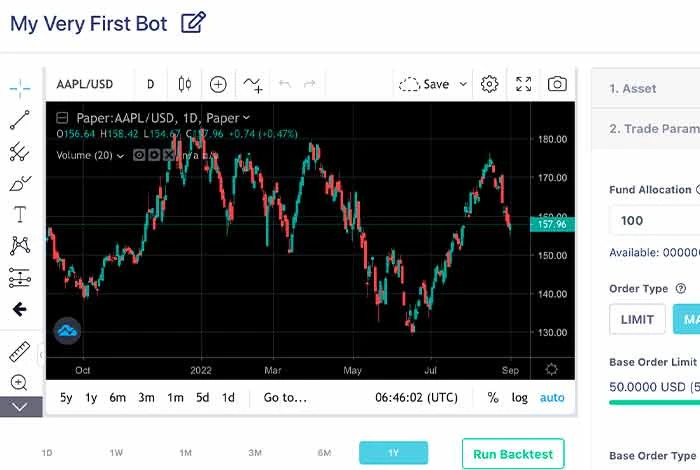Select the 1Y backtest period tab
Viewport: 700px width, 470px height.
[393, 453]
